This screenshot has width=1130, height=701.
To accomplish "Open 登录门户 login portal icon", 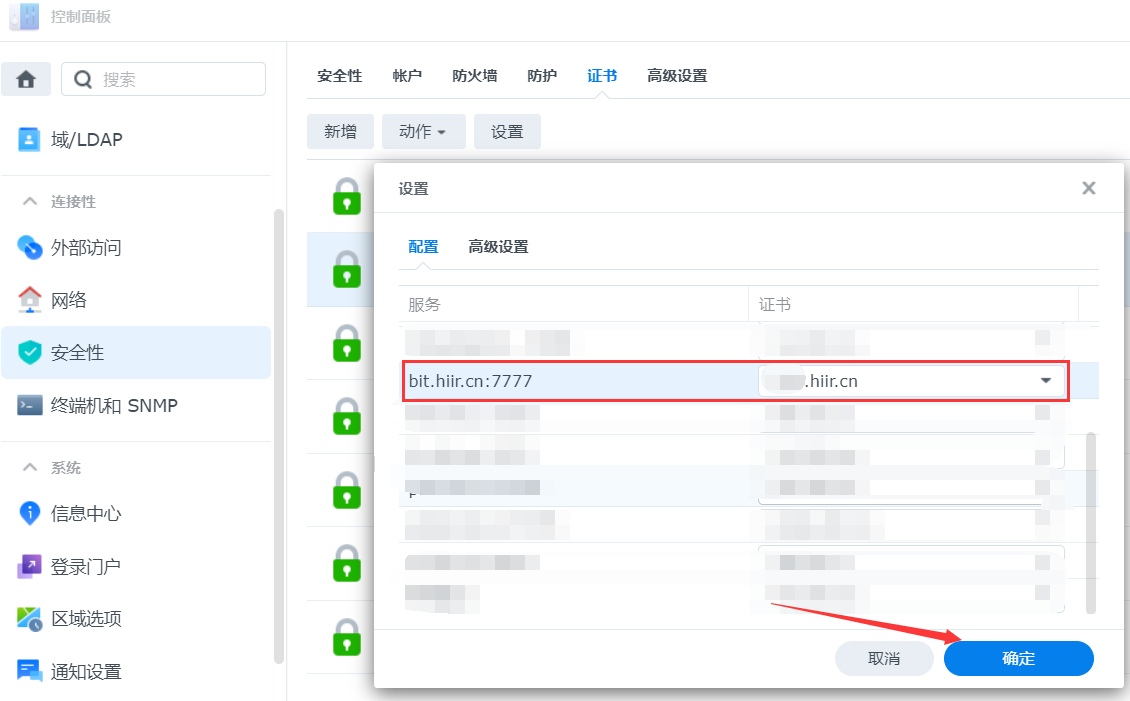I will 30,566.
